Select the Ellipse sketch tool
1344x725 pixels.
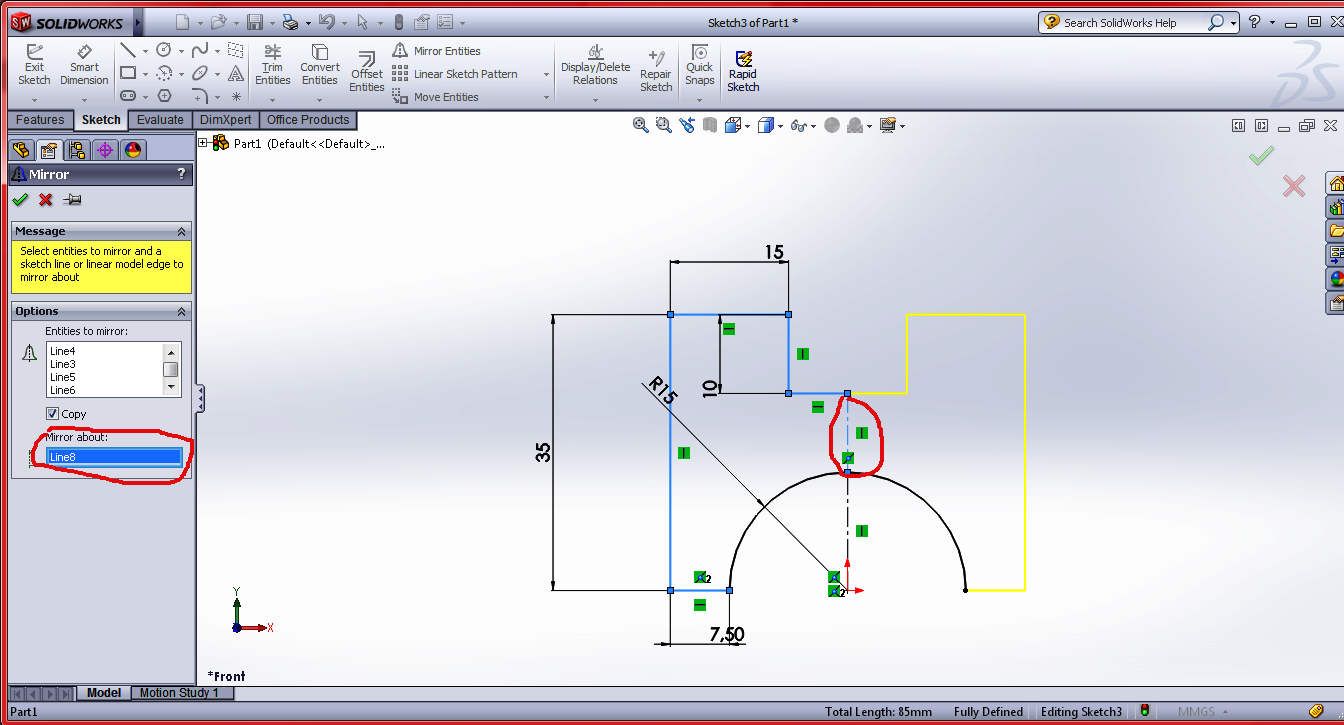pyautogui.click(x=200, y=73)
